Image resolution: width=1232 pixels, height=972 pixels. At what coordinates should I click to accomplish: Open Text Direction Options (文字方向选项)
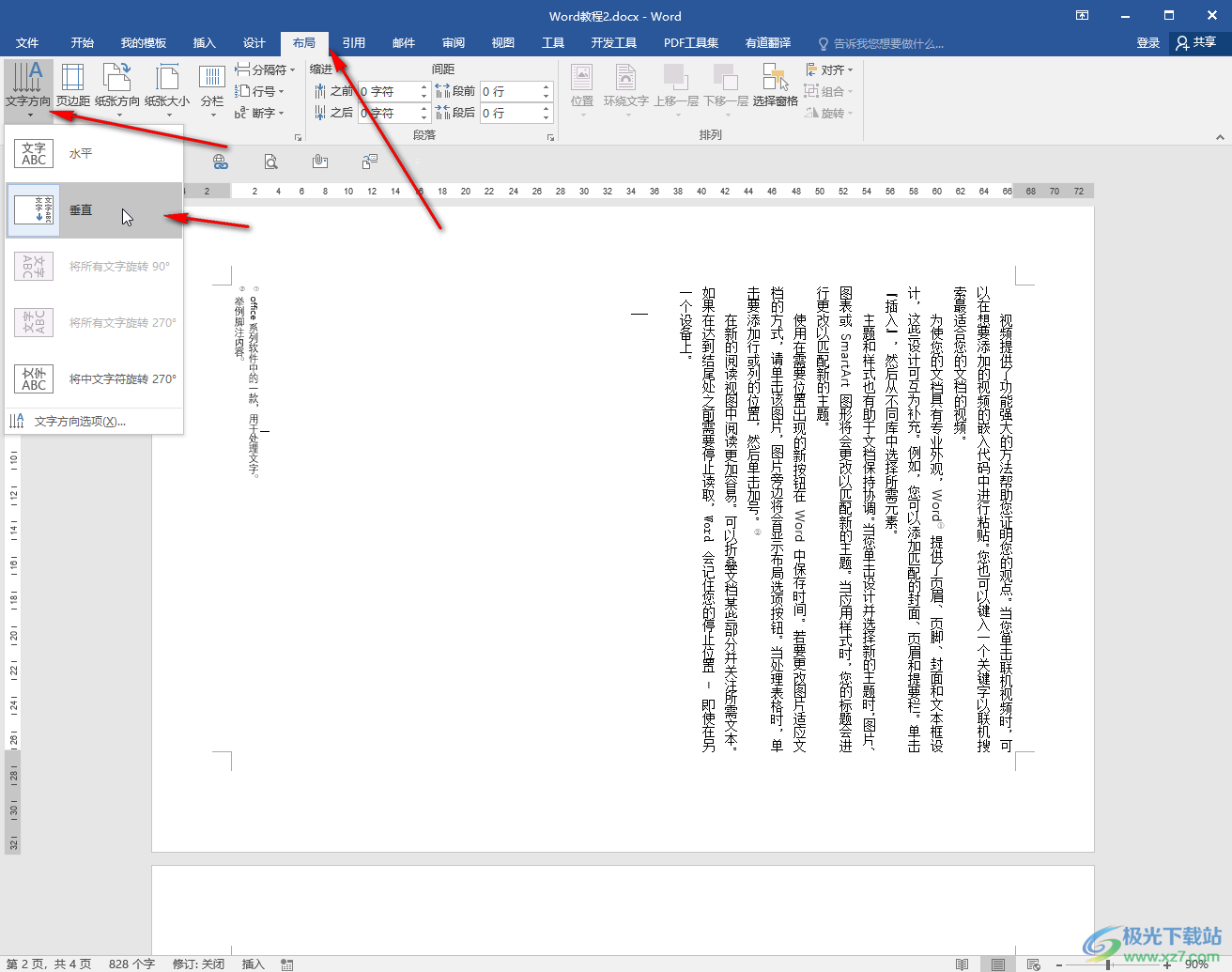(x=94, y=422)
